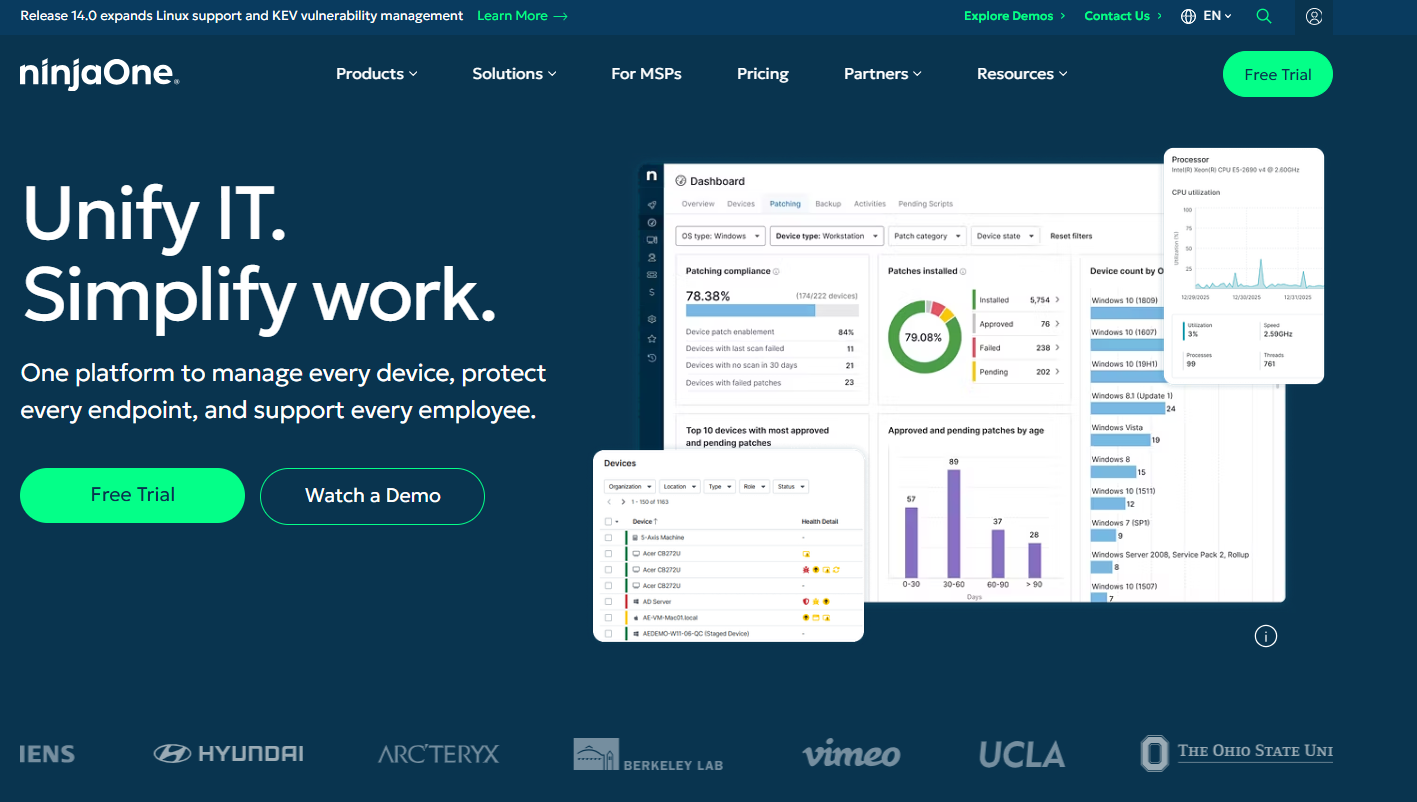This screenshot has height=802, width=1417.
Task: Select the gauge icon in the dashboard sidebar
Action: tap(652, 222)
